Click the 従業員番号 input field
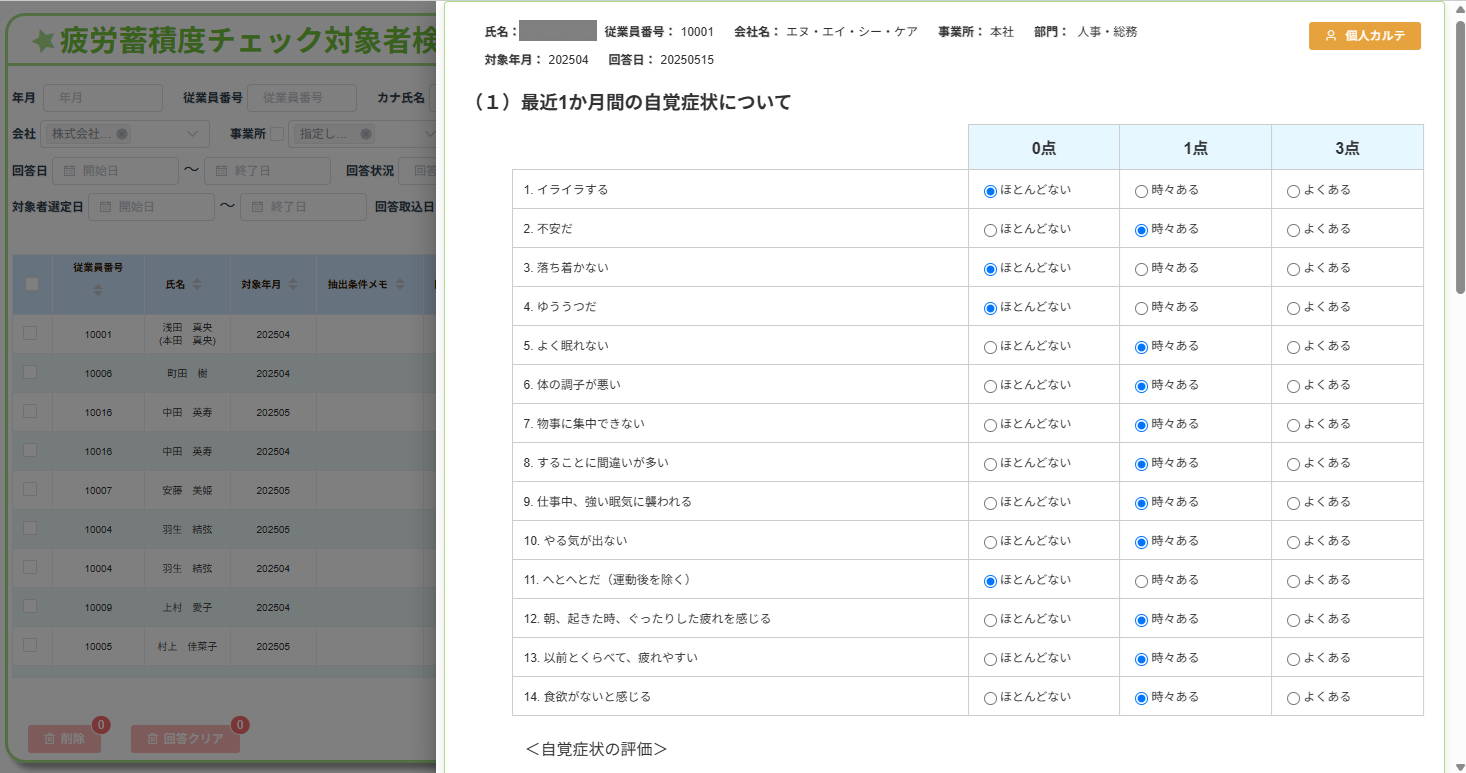Viewport: 1466px width, 773px height. pos(302,98)
